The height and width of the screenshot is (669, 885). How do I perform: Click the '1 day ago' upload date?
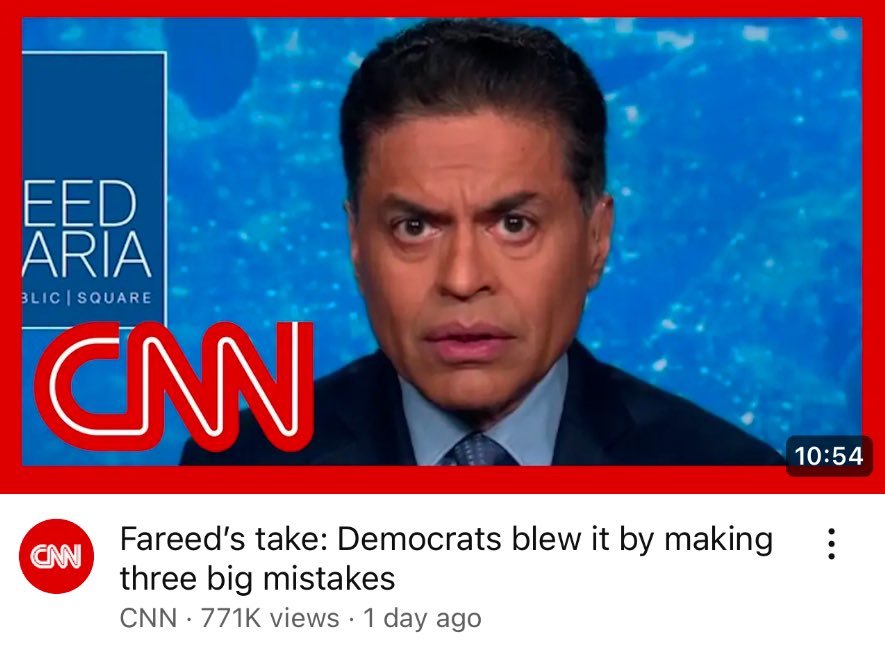point(422,618)
